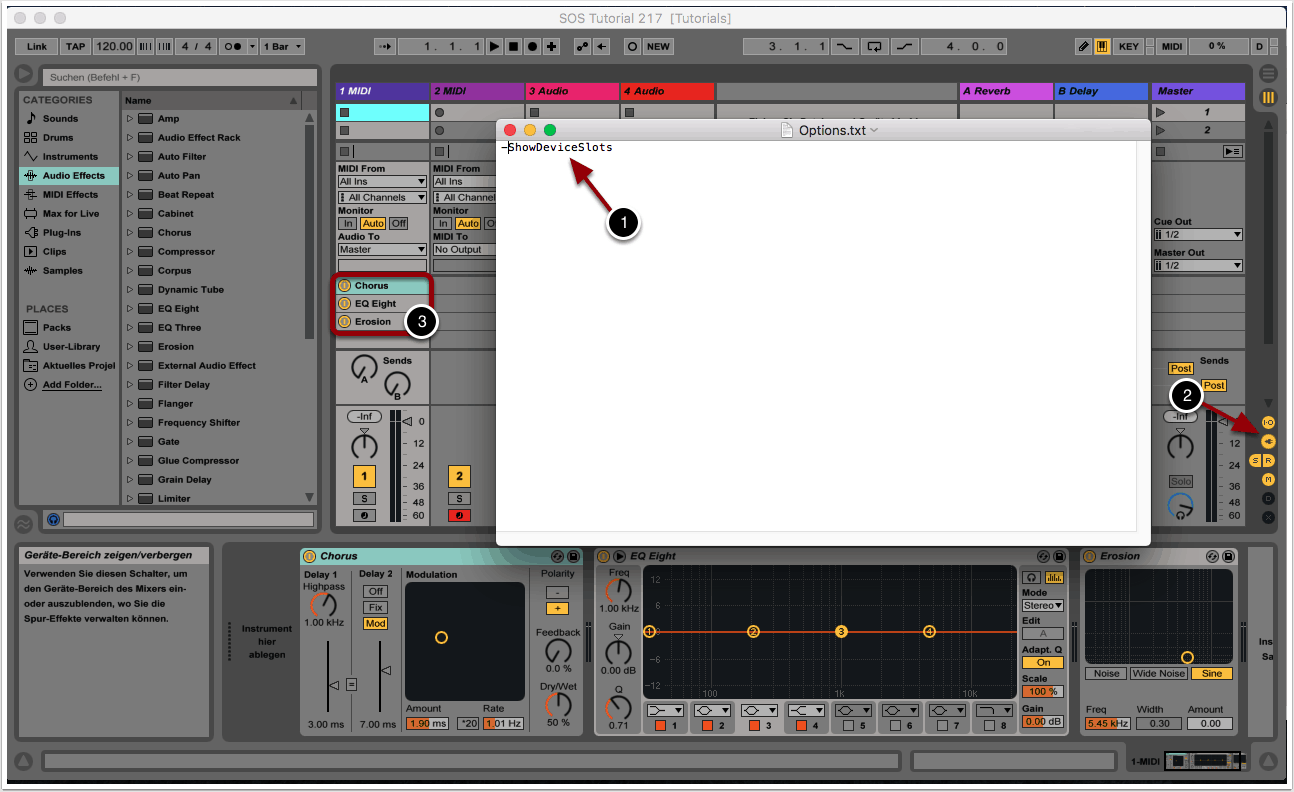Click the Chorus Highpass frequency knob
This screenshot has height=792, width=1294.
coord(323,605)
